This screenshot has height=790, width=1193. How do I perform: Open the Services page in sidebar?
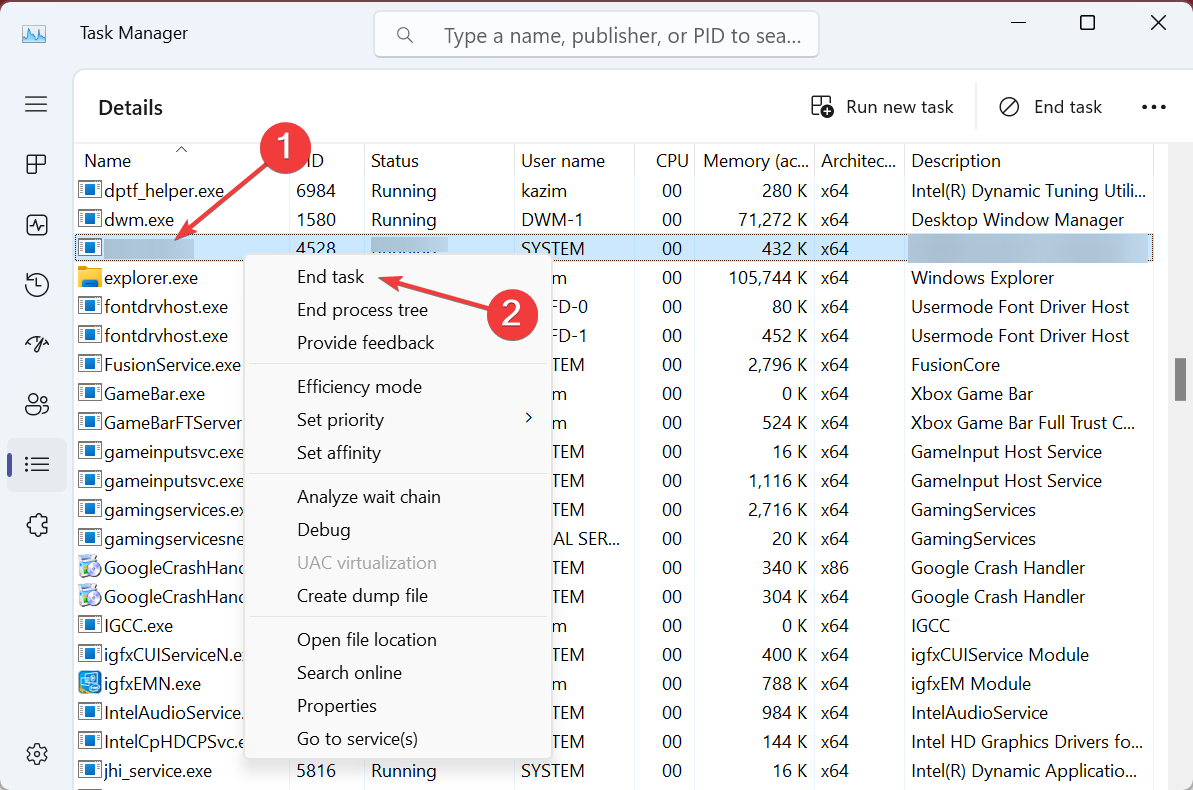click(x=36, y=524)
